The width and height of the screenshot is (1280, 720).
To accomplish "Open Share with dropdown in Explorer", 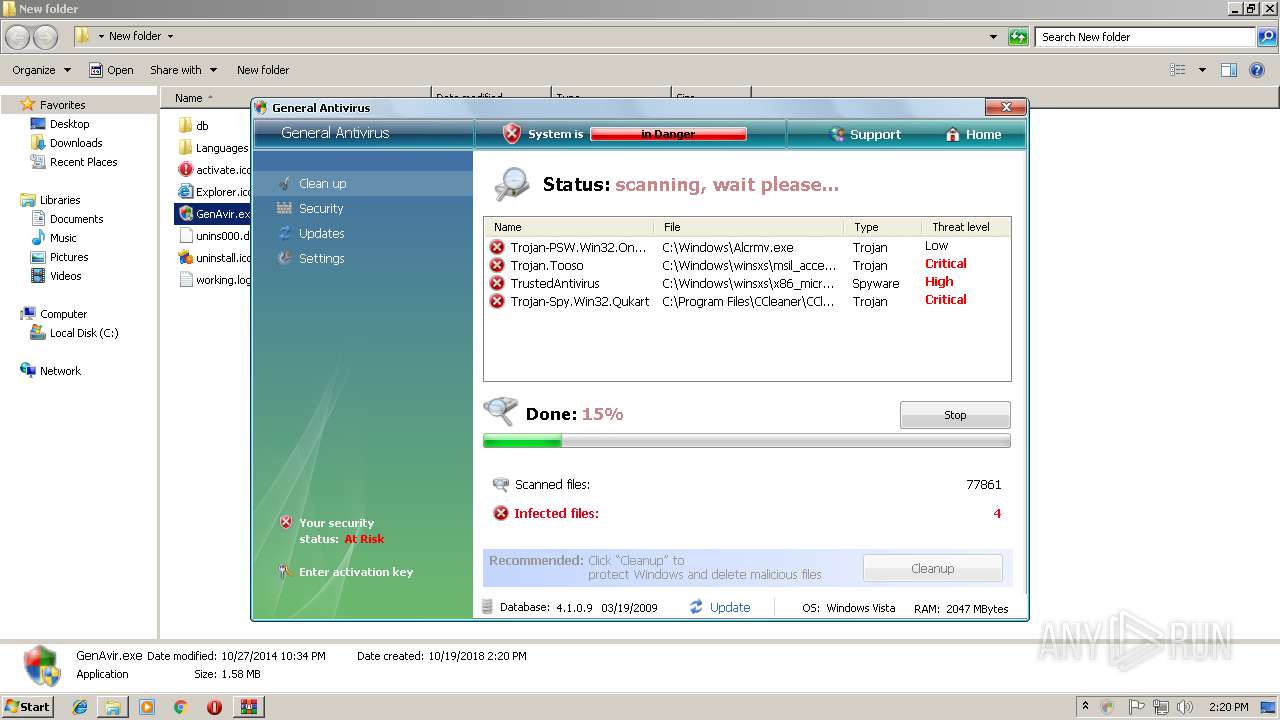I will point(183,70).
